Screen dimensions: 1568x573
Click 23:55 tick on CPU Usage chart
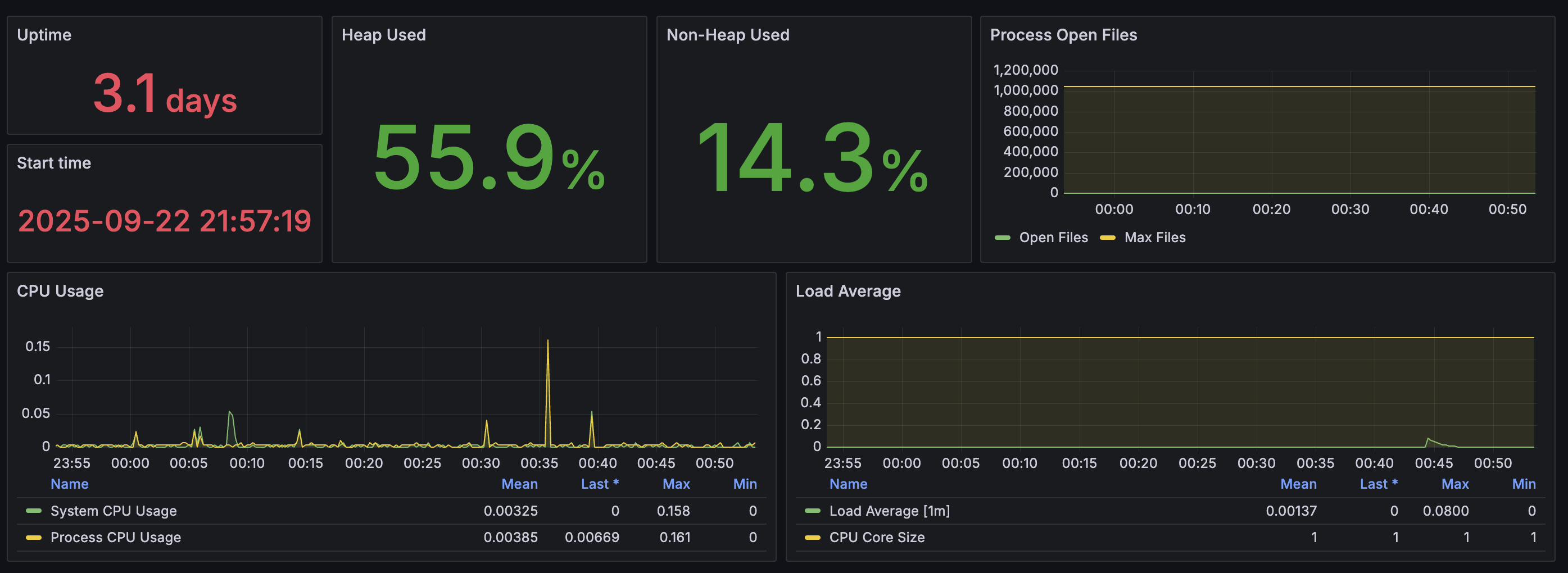point(71,463)
